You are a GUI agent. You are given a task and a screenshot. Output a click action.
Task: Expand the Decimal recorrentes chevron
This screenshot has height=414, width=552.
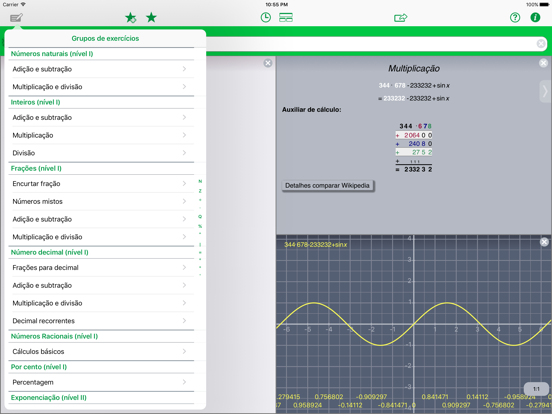pyautogui.click(x=184, y=320)
